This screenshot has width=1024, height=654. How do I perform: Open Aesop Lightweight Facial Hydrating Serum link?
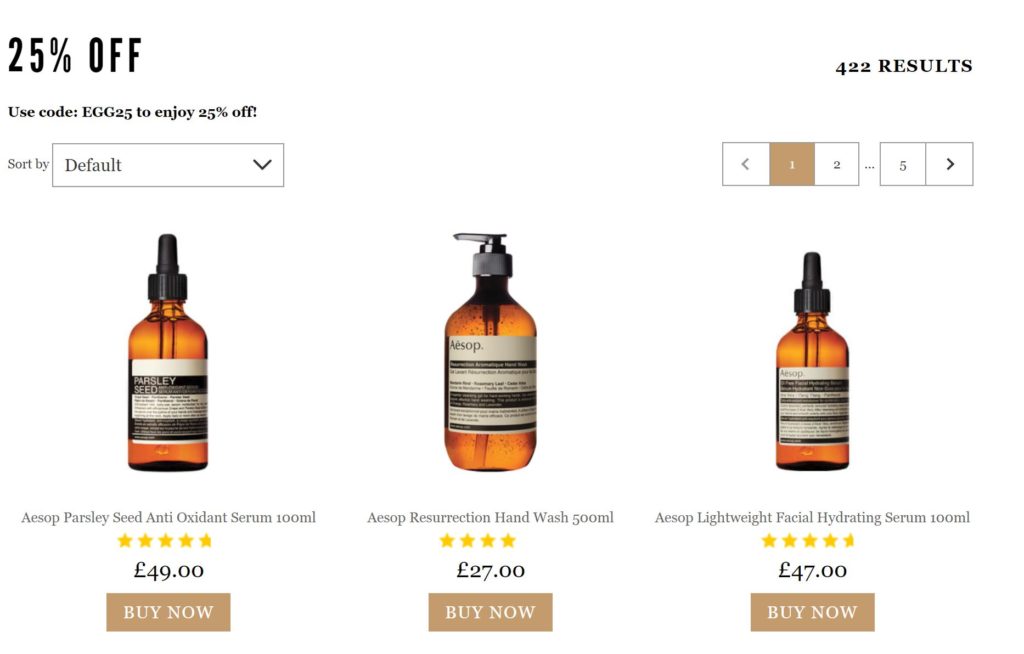point(812,517)
